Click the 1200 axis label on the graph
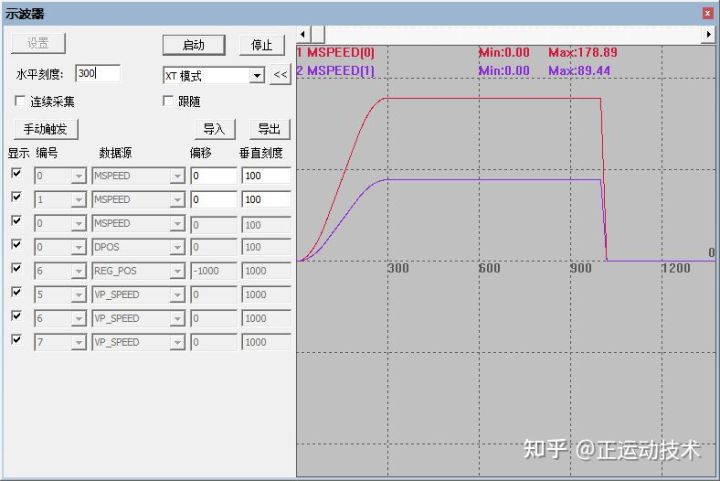 [x=676, y=268]
